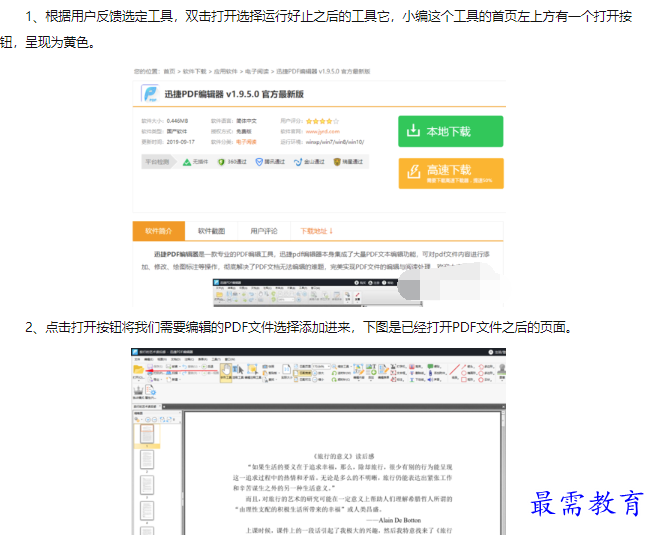
Task: Click the 迅捷PDF编辑器 blue logo icon
Action: pyautogui.click(x=150, y=94)
